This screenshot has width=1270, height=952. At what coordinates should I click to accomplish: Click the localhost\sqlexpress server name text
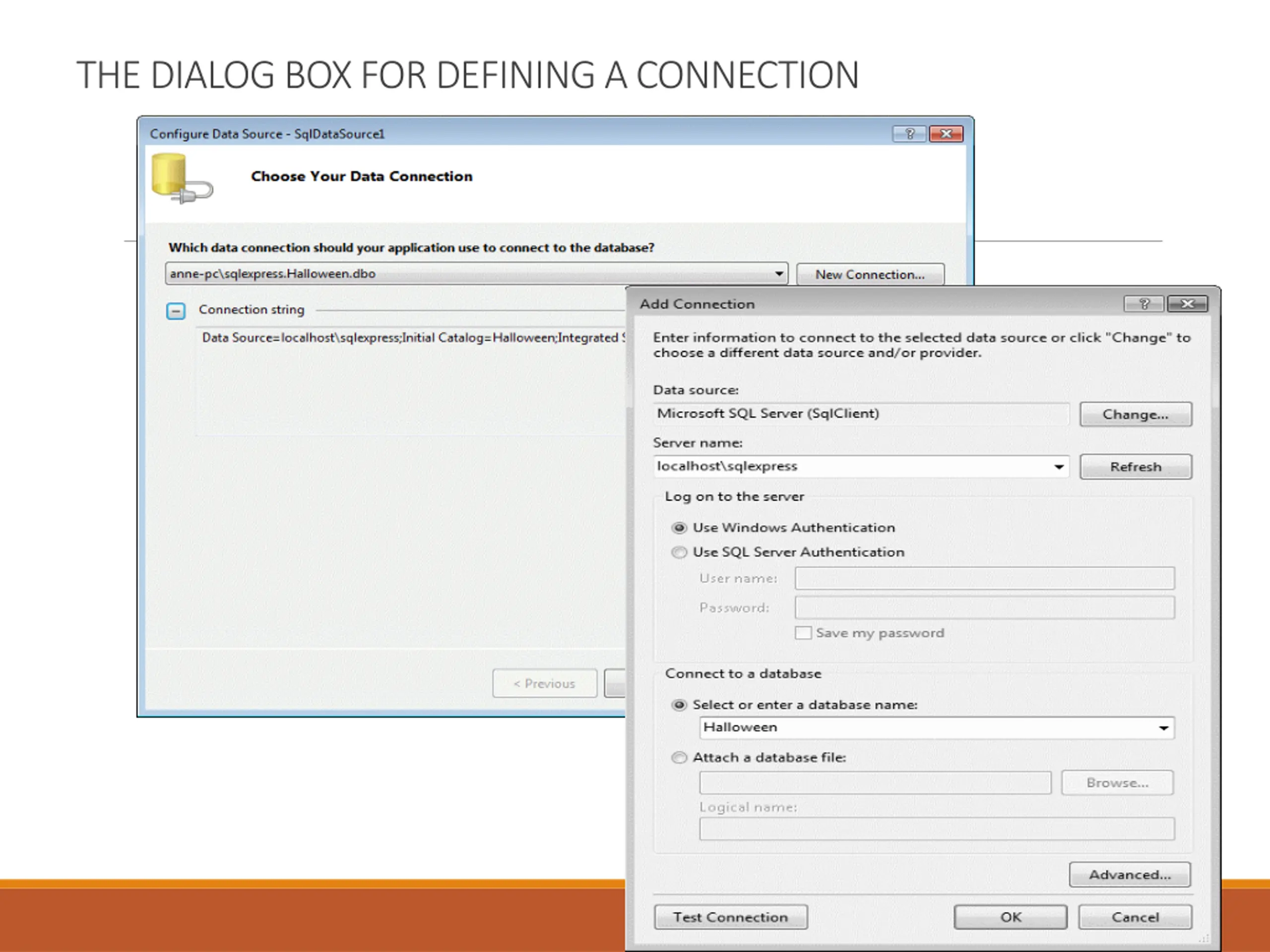point(727,466)
